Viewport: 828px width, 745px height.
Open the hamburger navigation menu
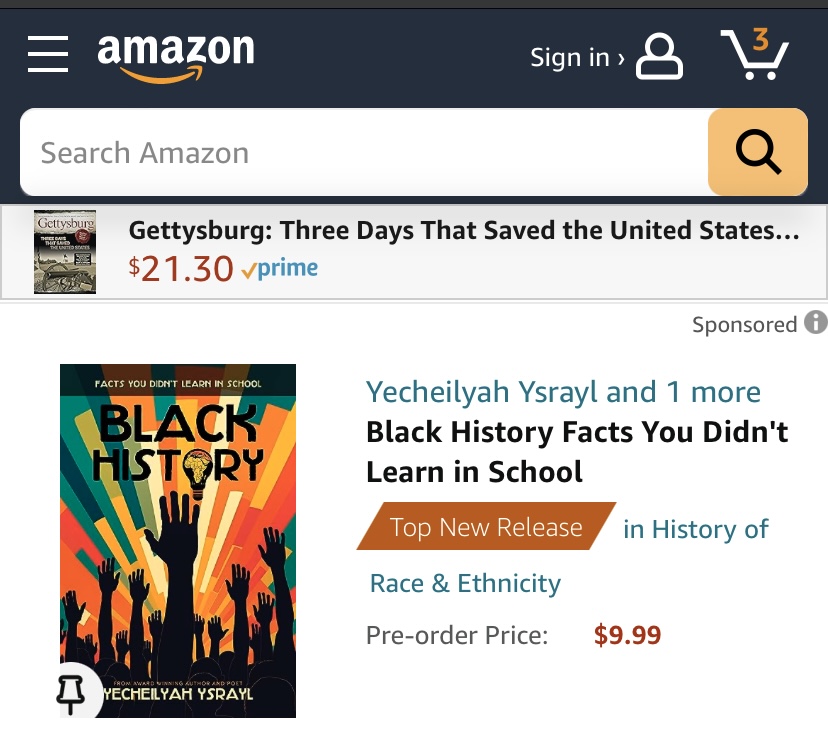click(x=48, y=53)
